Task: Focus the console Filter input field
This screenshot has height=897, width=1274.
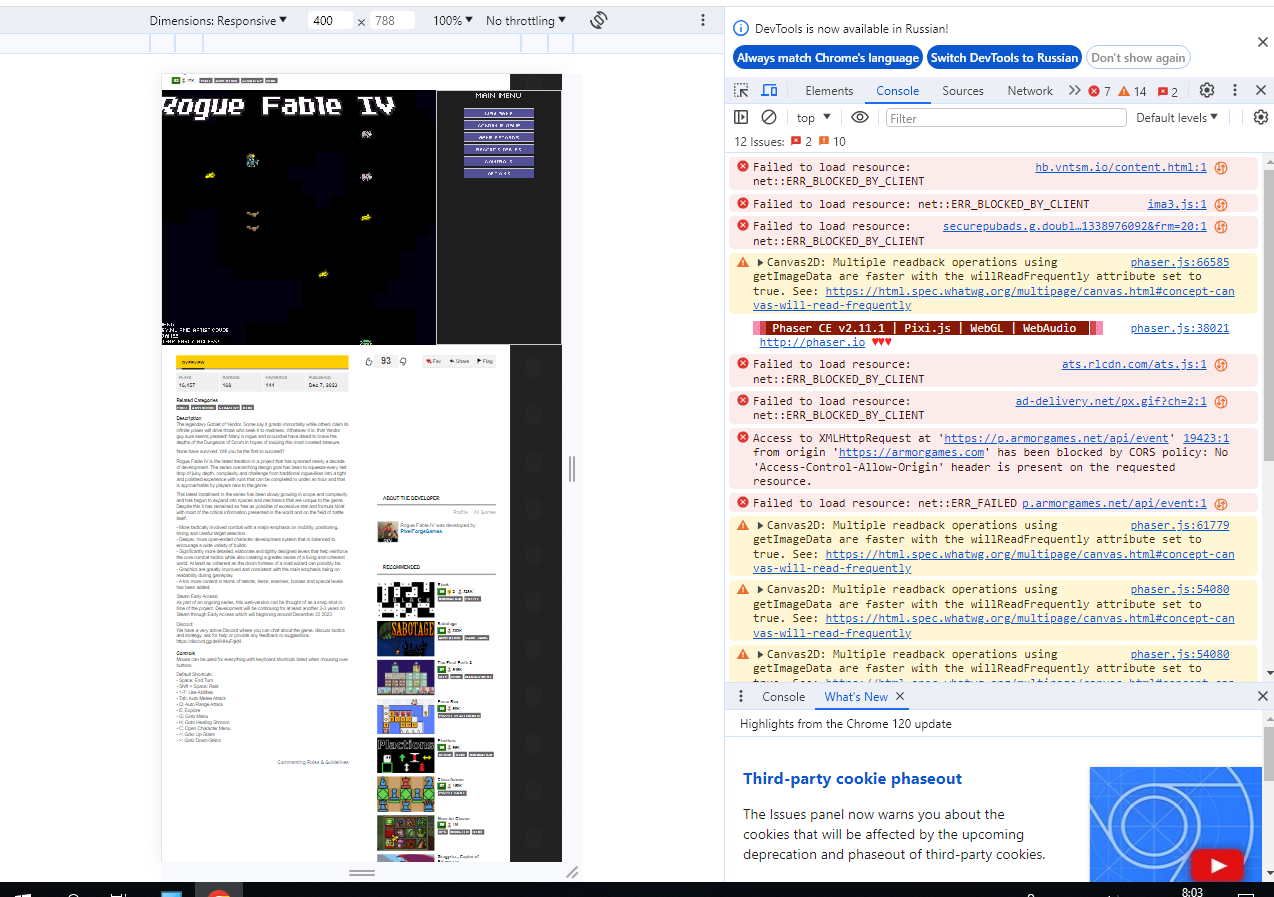Action: click(1006, 118)
